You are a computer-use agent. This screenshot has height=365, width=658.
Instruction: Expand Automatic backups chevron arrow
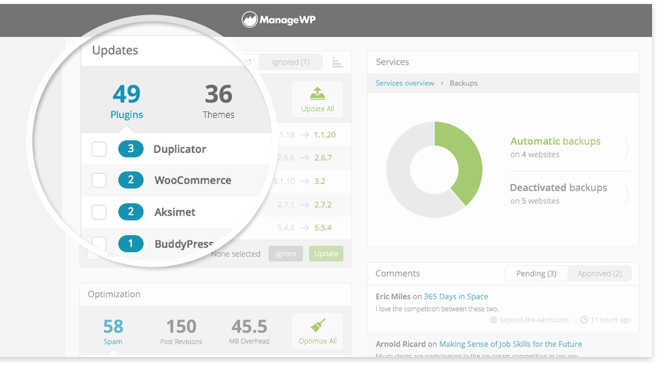[x=627, y=148]
